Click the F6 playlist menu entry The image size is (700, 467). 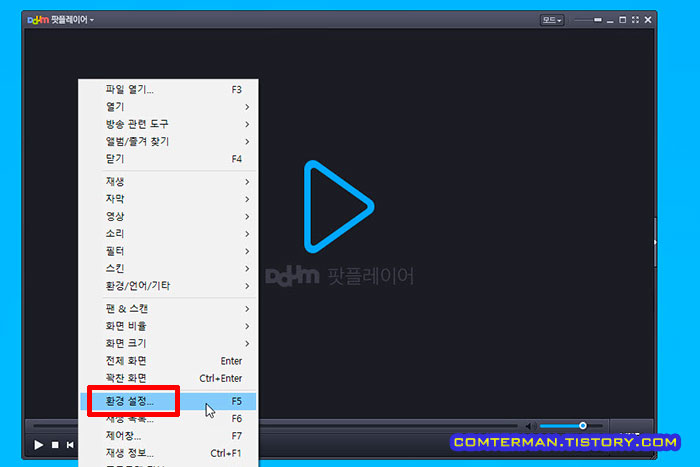[168, 419]
